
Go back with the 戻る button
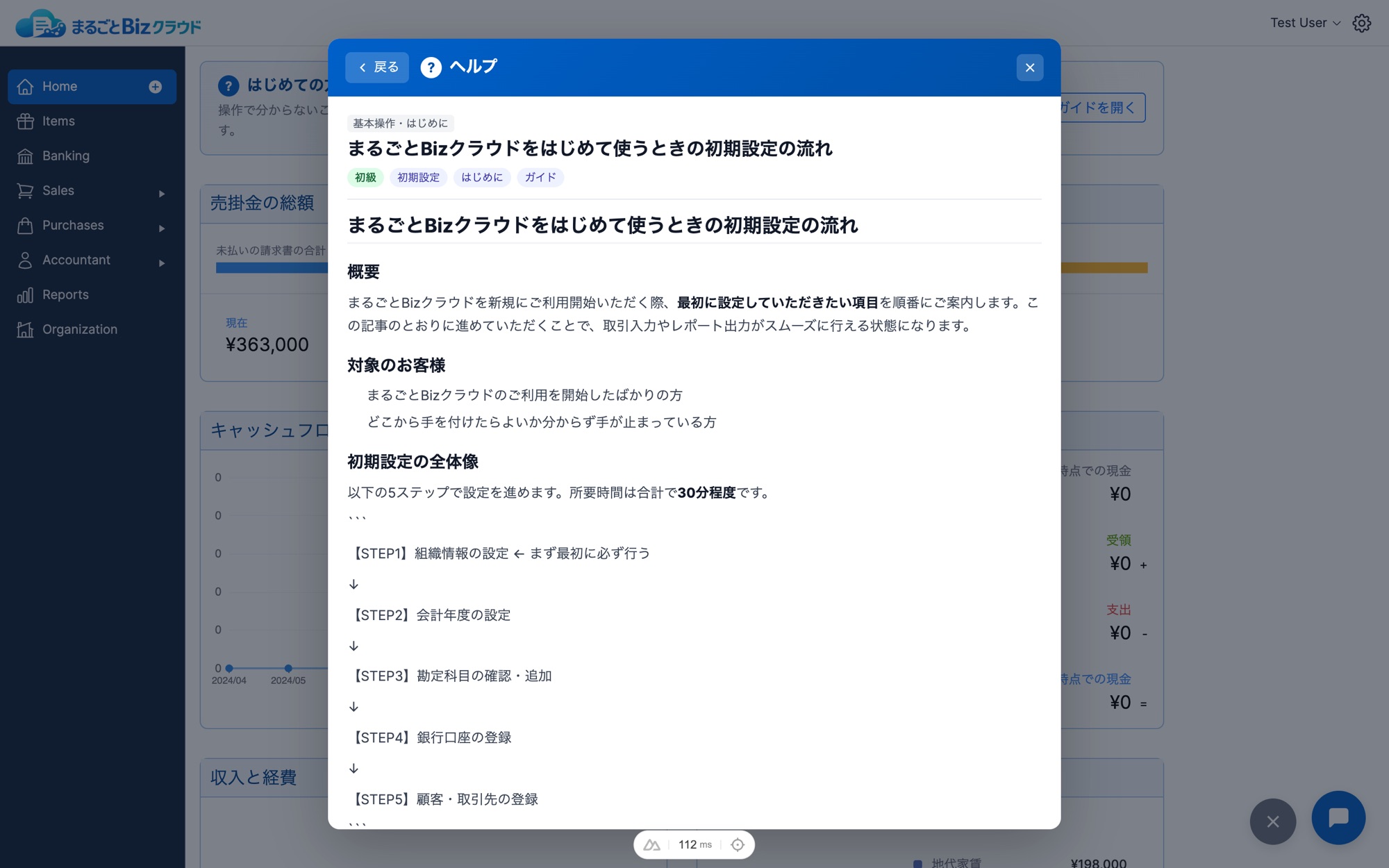tap(377, 67)
